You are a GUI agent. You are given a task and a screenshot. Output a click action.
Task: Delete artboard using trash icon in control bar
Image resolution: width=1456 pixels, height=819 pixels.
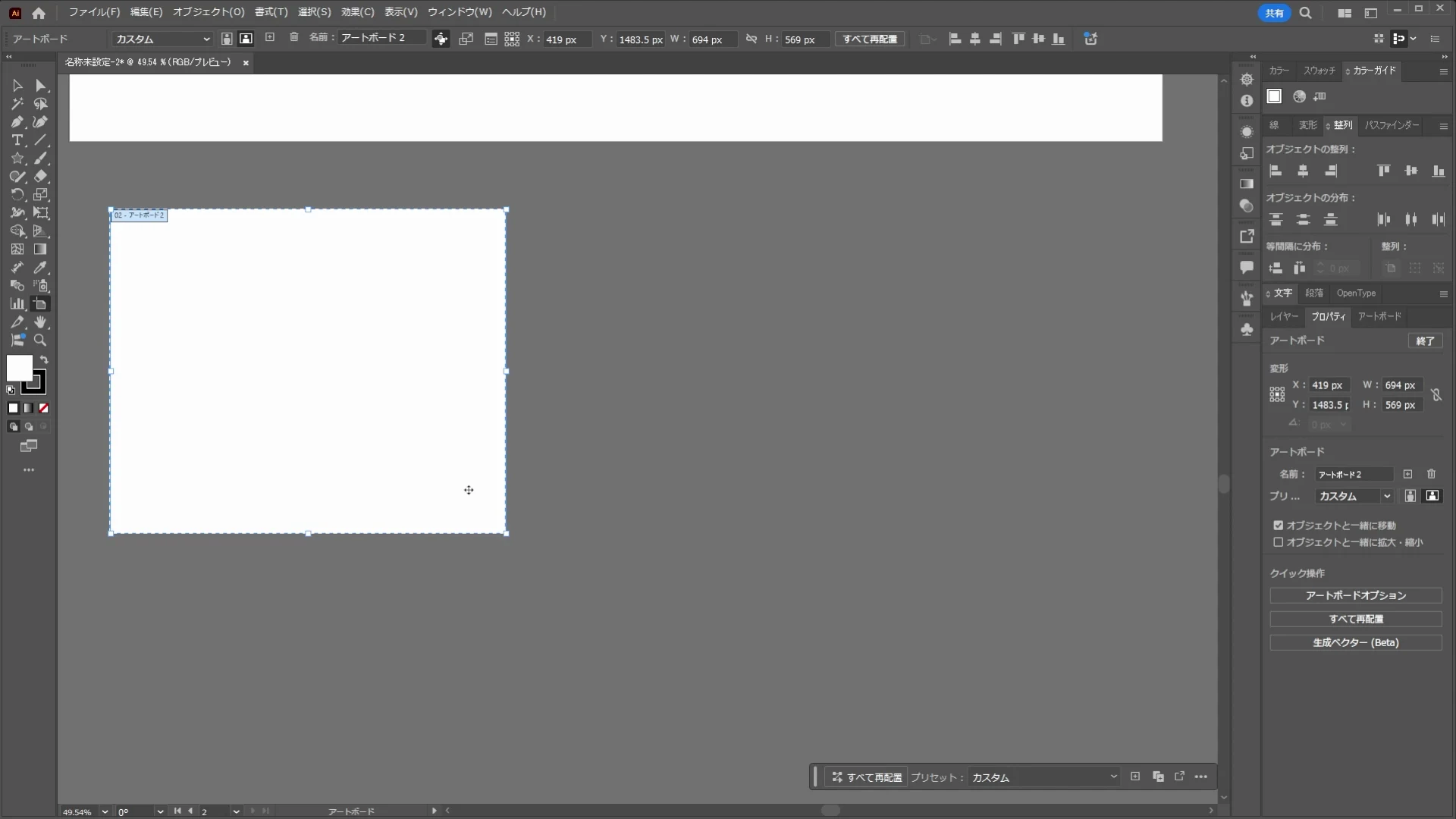294,37
